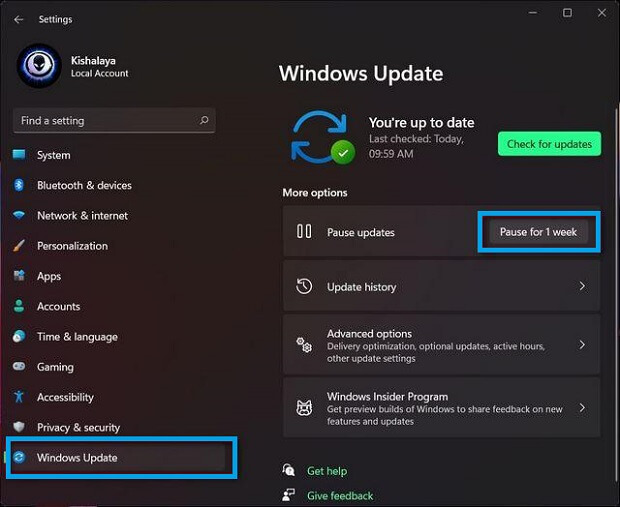Open the Time & language label
Image resolution: width=620 pixels, height=507 pixels.
click(78, 337)
